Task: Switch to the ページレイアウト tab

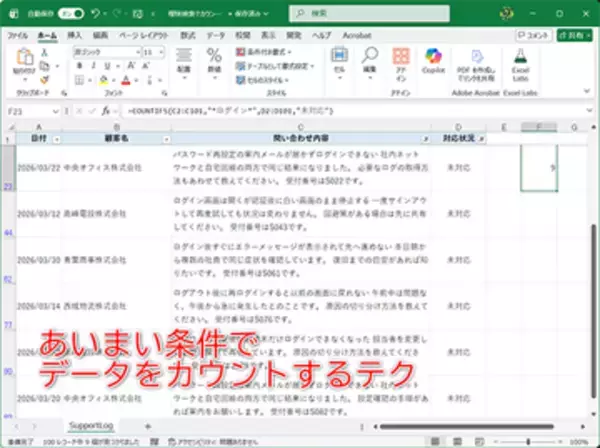Action: pos(143,36)
